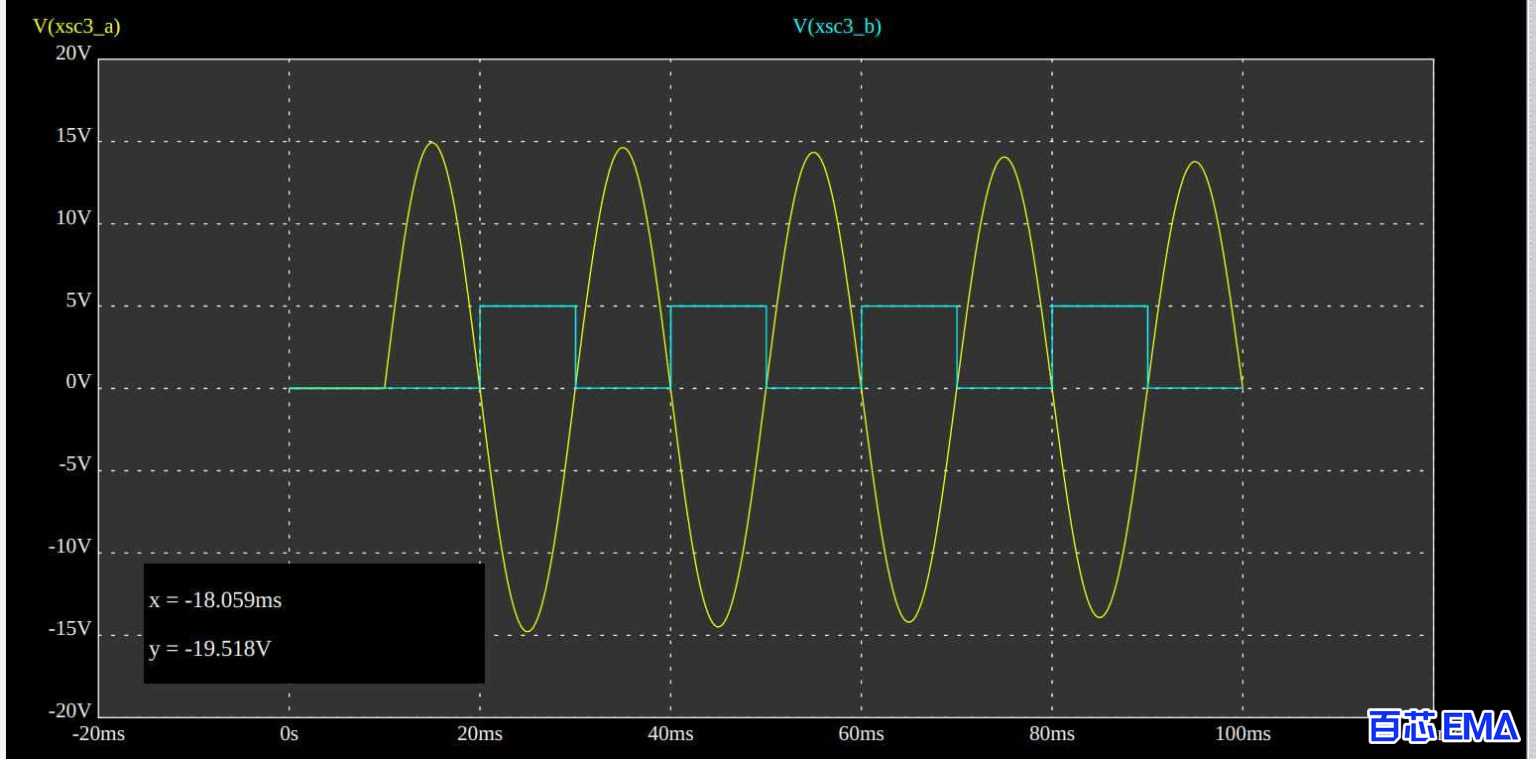The width and height of the screenshot is (1536, 759).
Task: Click the 0s x-axis label
Action: point(289,734)
